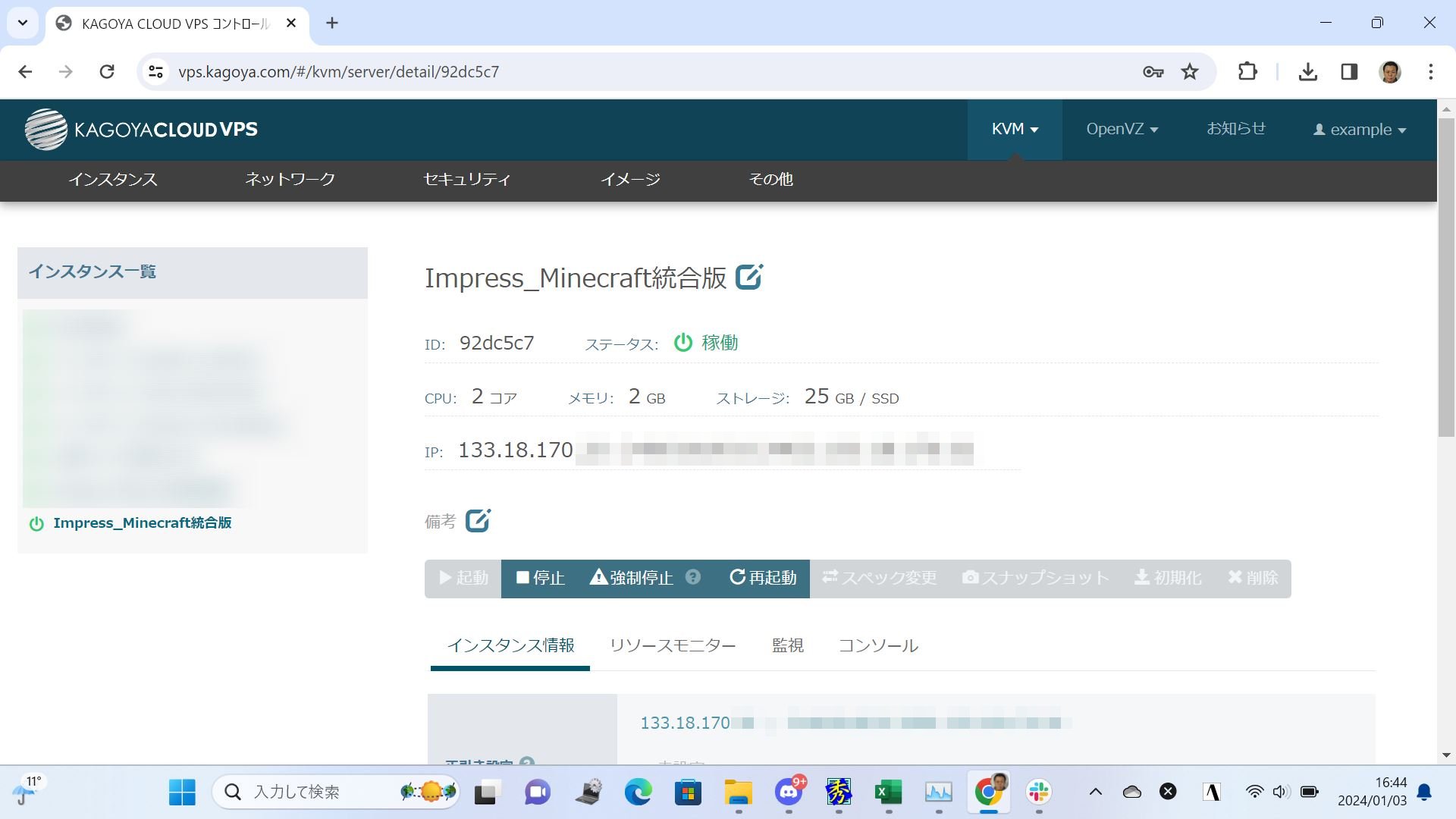
Task: Click the page vertical scrollbar
Action: pos(1445,277)
